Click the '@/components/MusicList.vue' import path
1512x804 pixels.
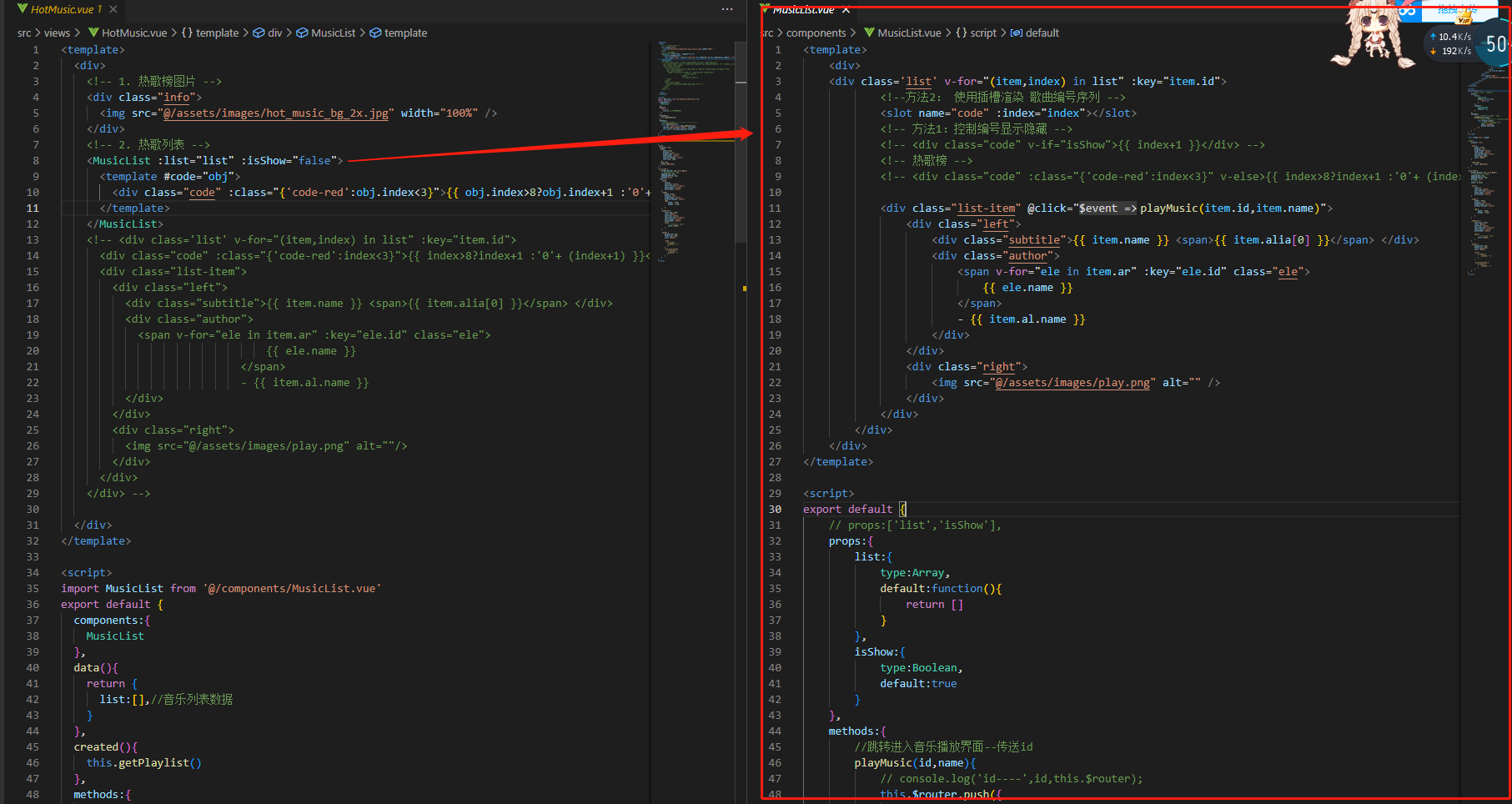292,589
